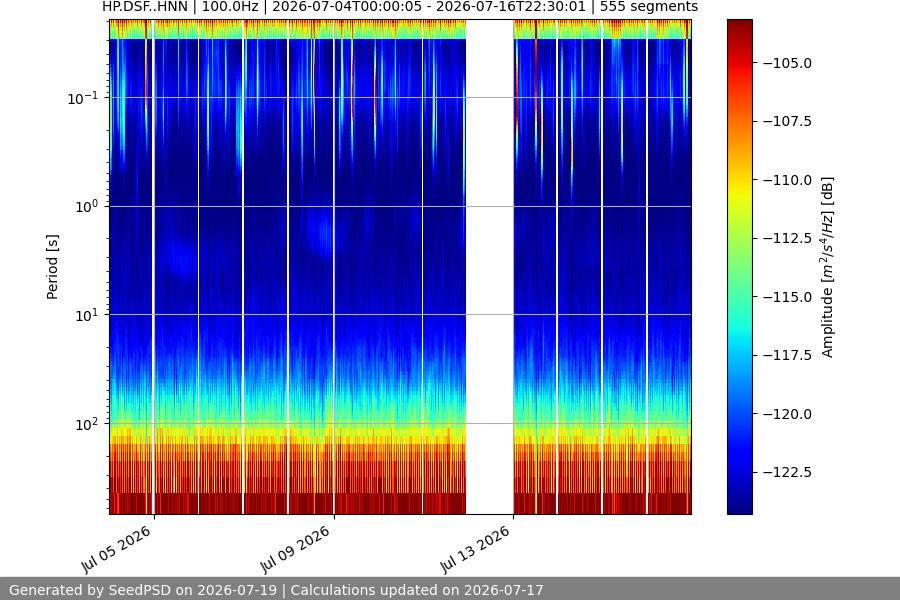Click the −107.5 colorbar tick label
This screenshot has height=600, width=900.
click(788, 121)
